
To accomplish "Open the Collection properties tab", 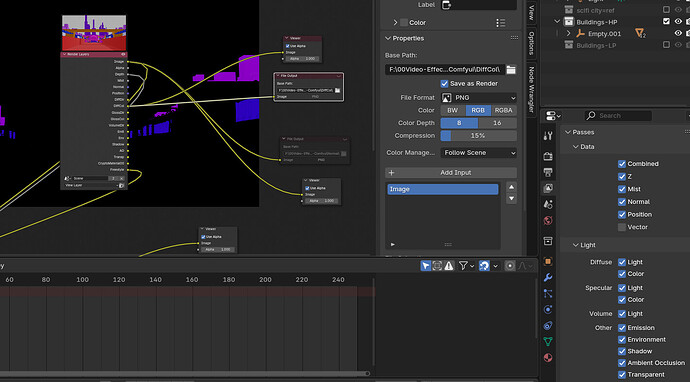I will [x=548, y=241].
